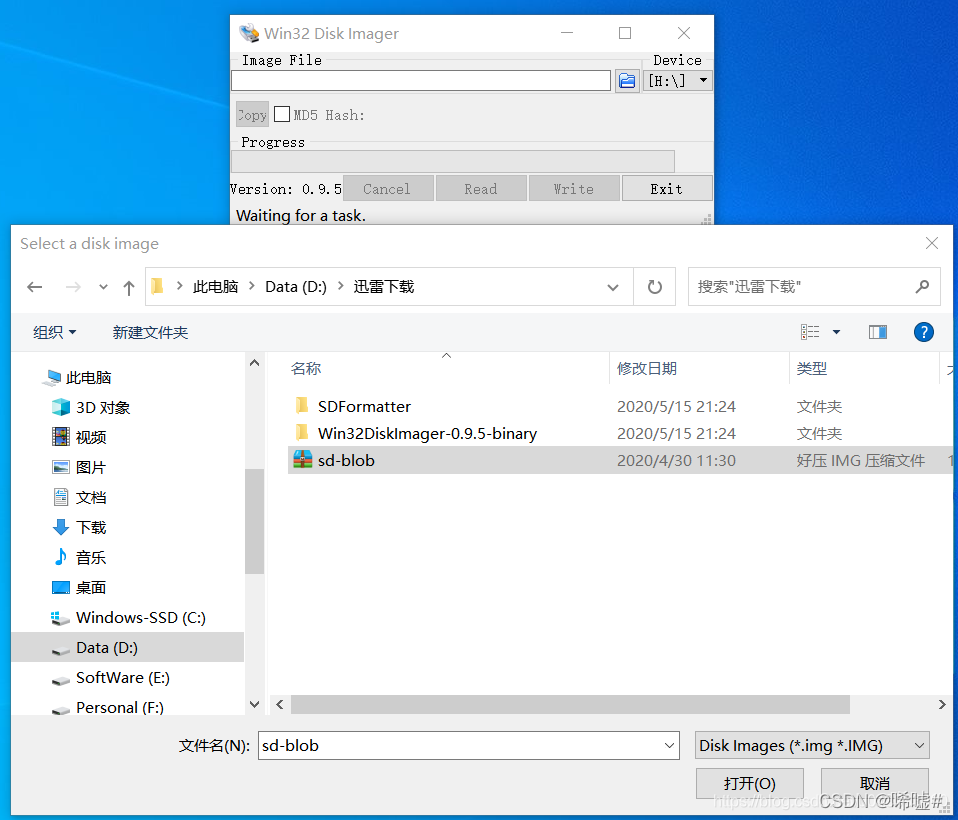The height and width of the screenshot is (820, 958).
Task: Select SoftWare (E:) drive in navigation pane
Action: click(123, 677)
